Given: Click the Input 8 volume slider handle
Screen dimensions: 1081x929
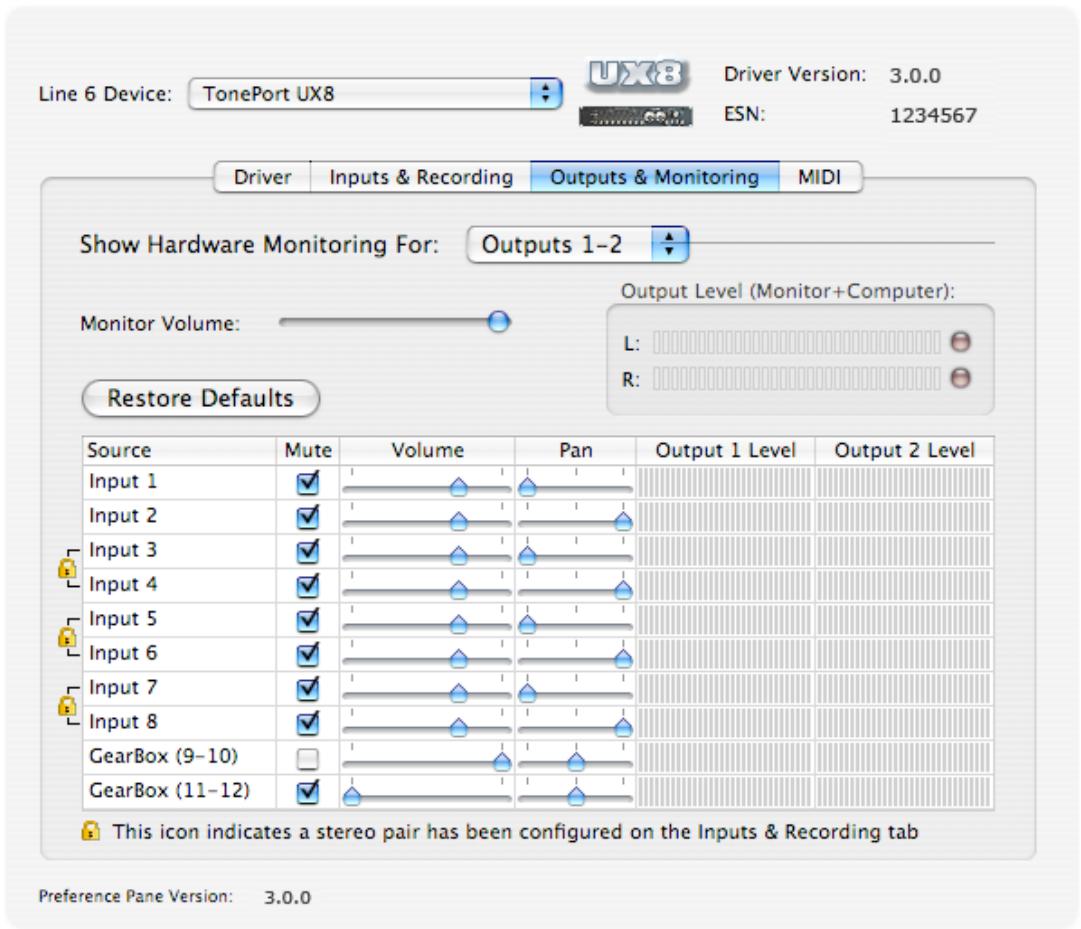Looking at the screenshot, I should coord(458,727).
